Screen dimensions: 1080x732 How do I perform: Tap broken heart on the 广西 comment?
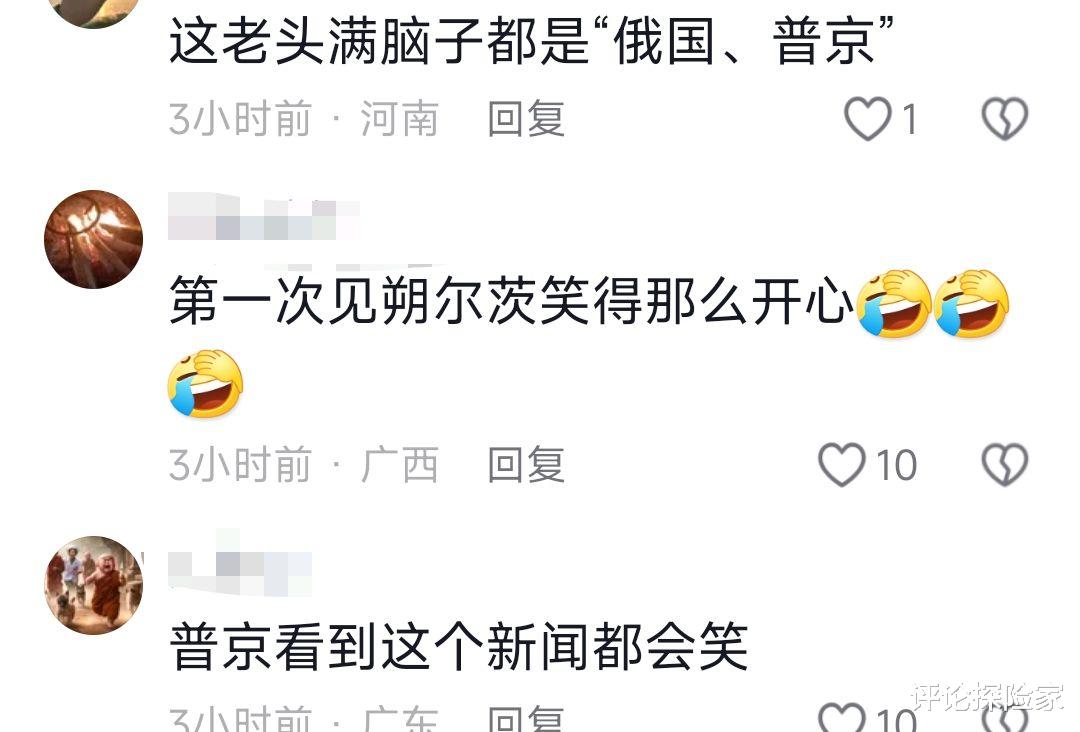click(x=1004, y=465)
